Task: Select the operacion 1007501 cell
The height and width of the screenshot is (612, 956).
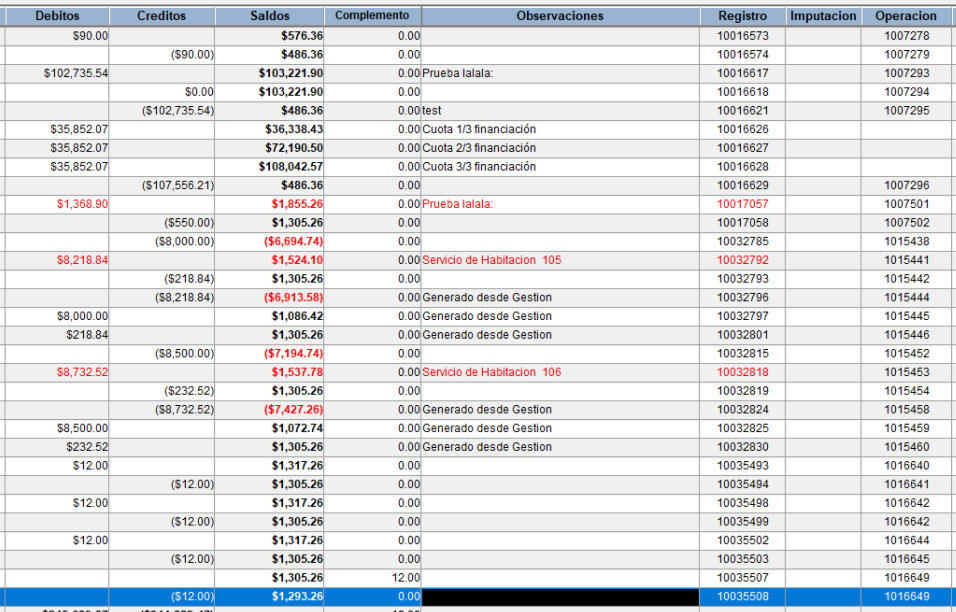Action: tap(906, 204)
